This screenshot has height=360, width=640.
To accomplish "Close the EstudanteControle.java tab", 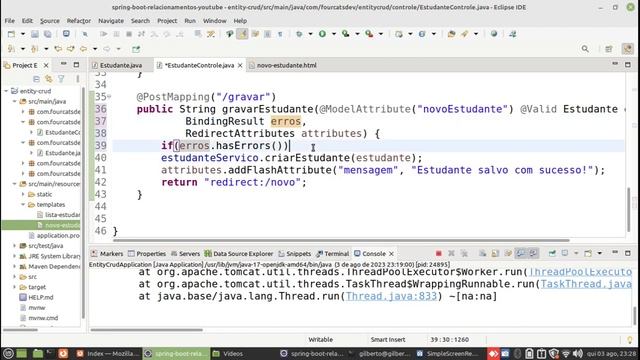I will click(x=240, y=65).
